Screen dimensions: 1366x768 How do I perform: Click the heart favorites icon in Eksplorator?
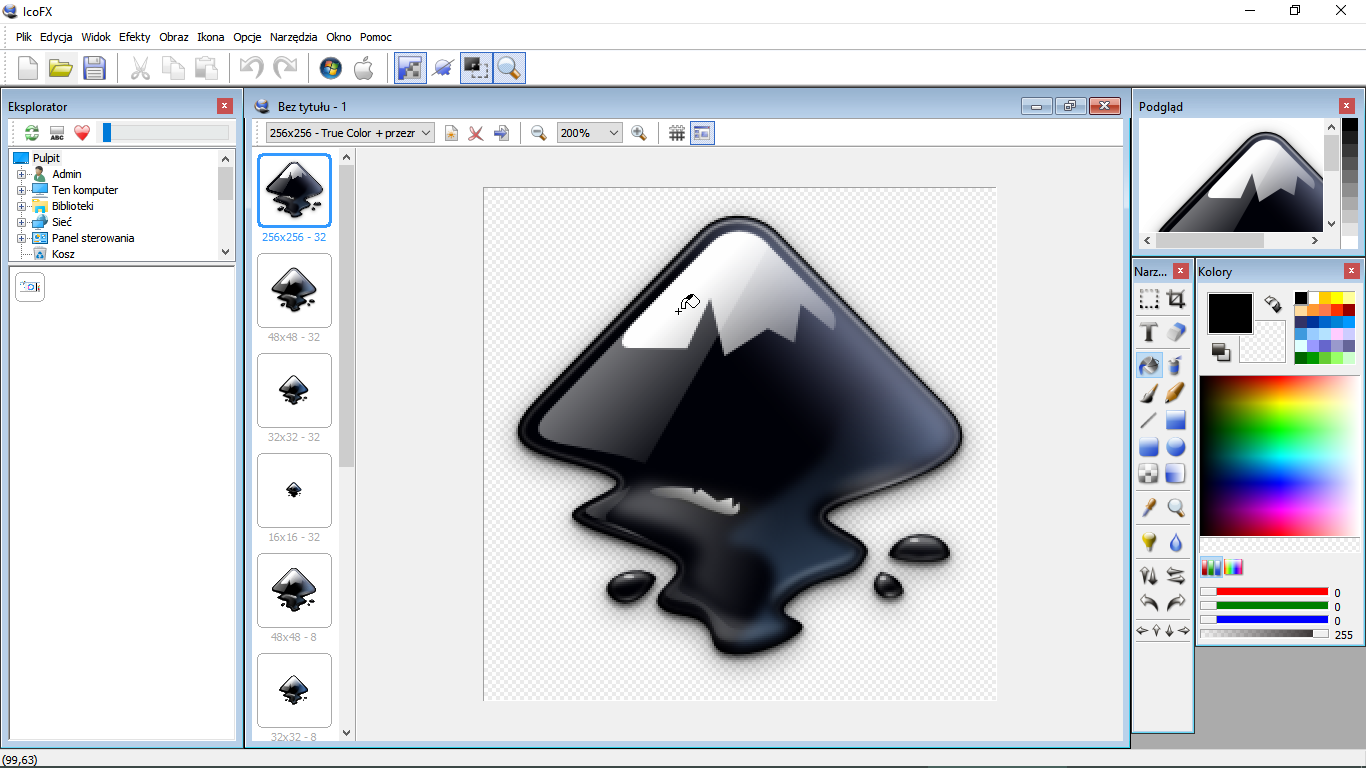pyautogui.click(x=82, y=133)
